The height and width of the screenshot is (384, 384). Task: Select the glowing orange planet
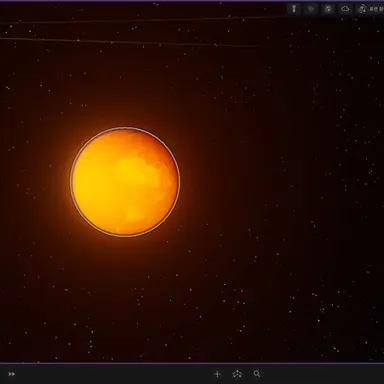click(125, 182)
